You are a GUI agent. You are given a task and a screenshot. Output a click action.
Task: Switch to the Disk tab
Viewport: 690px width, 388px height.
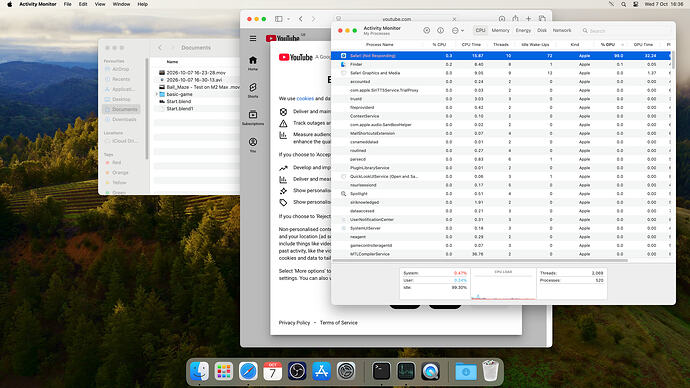tap(542, 30)
